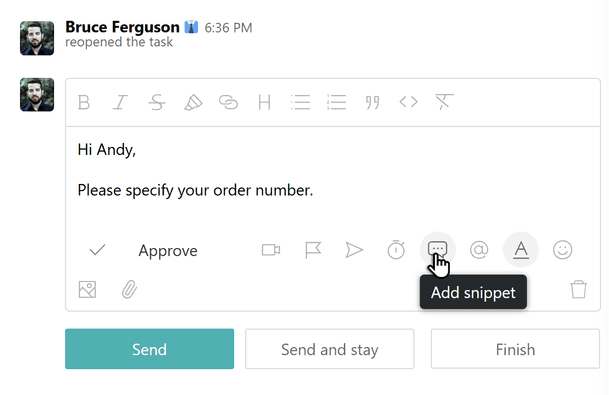Click the Add snippet icon
Image resolution: width=609 pixels, height=395 pixels.
[x=438, y=249]
